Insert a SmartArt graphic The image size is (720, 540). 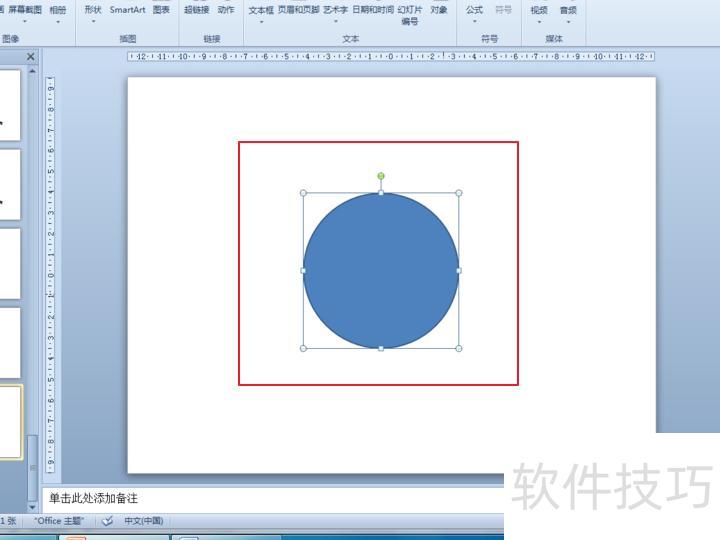click(128, 10)
